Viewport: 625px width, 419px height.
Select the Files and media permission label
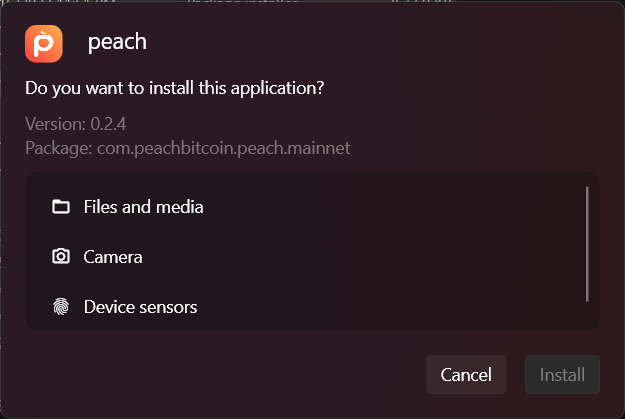click(143, 207)
